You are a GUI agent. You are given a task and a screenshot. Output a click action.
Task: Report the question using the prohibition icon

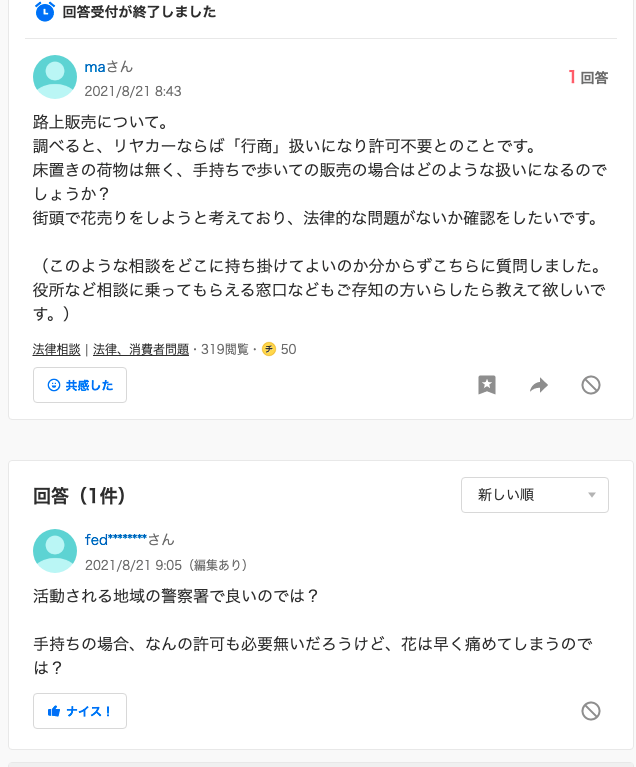[x=591, y=385]
